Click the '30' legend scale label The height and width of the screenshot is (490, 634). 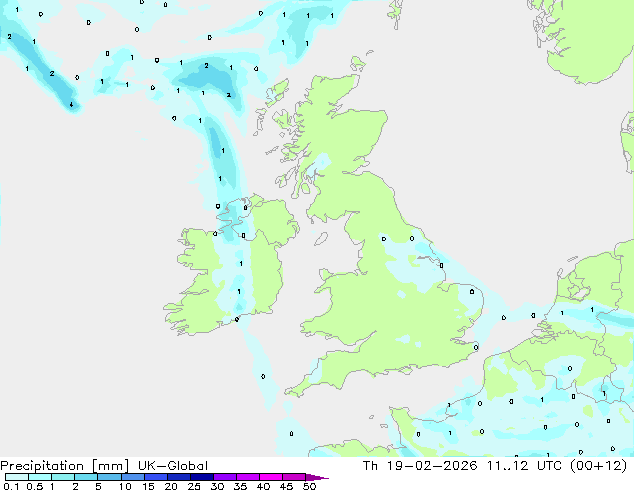pyautogui.click(x=217, y=486)
